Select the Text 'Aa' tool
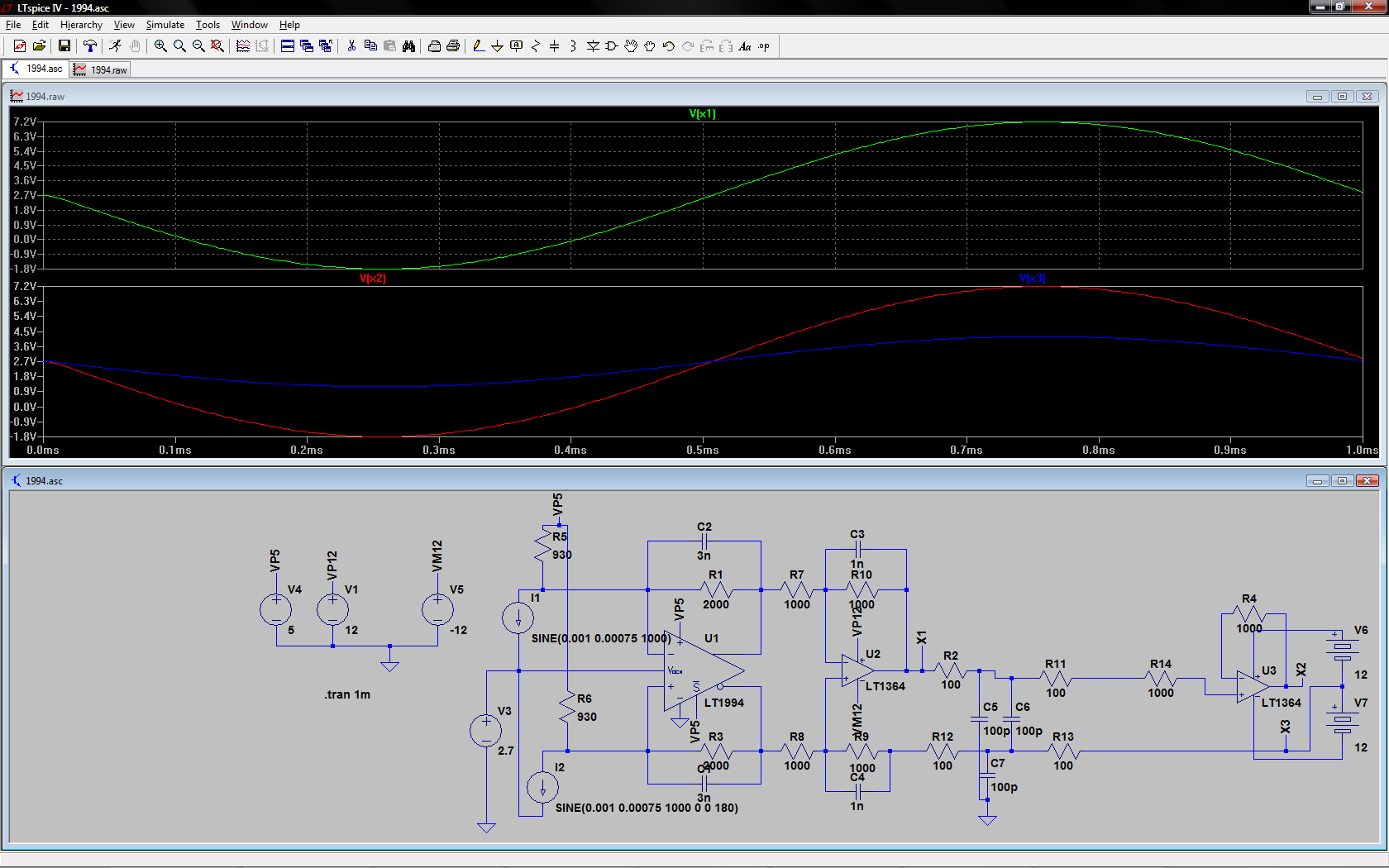Screen dimensions: 1389x868 [745, 46]
